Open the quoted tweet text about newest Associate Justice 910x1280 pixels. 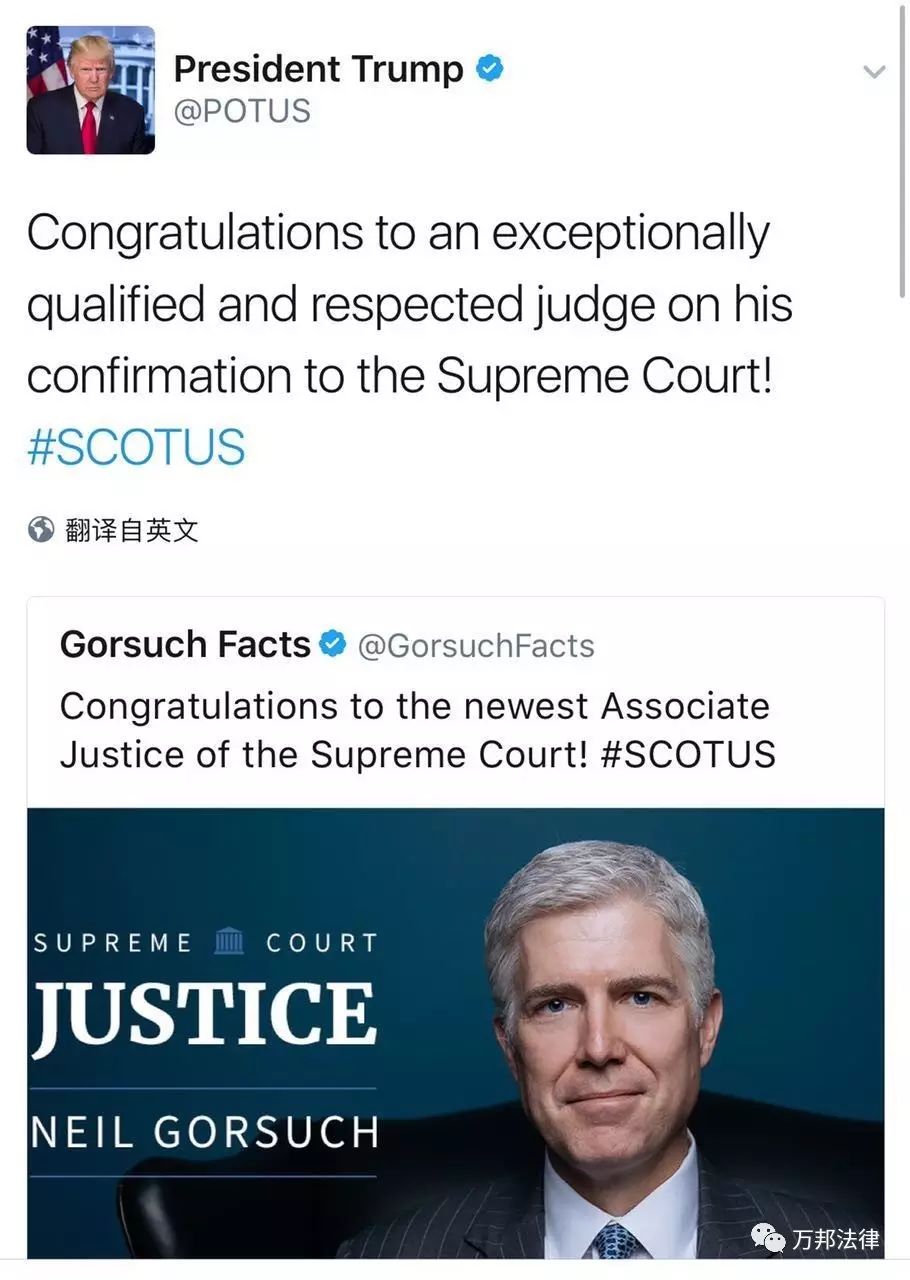pyautogui.click(x=418, y=730)
